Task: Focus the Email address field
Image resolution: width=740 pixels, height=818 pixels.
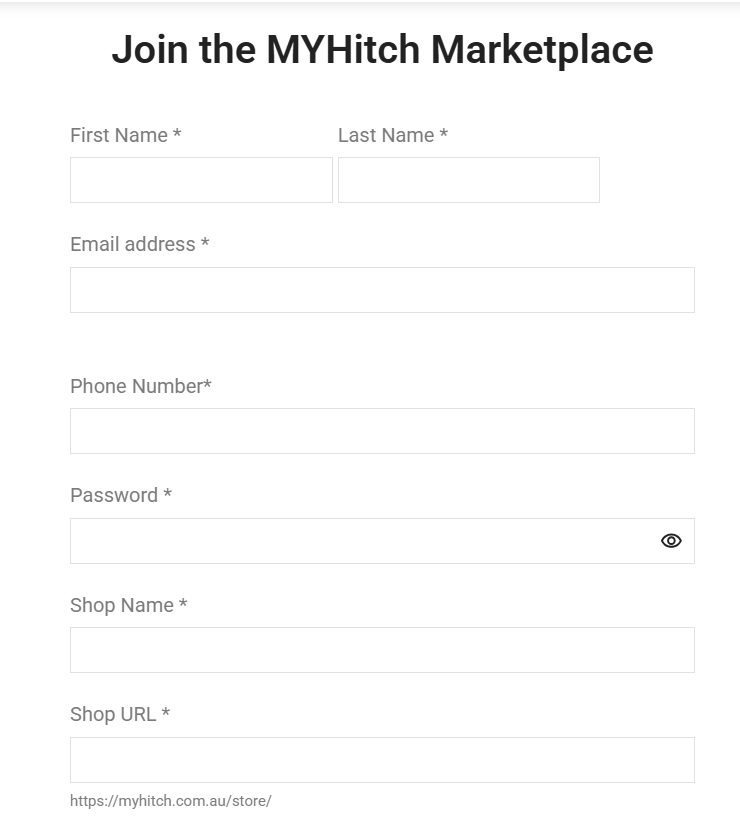Action: coord(381,289)
